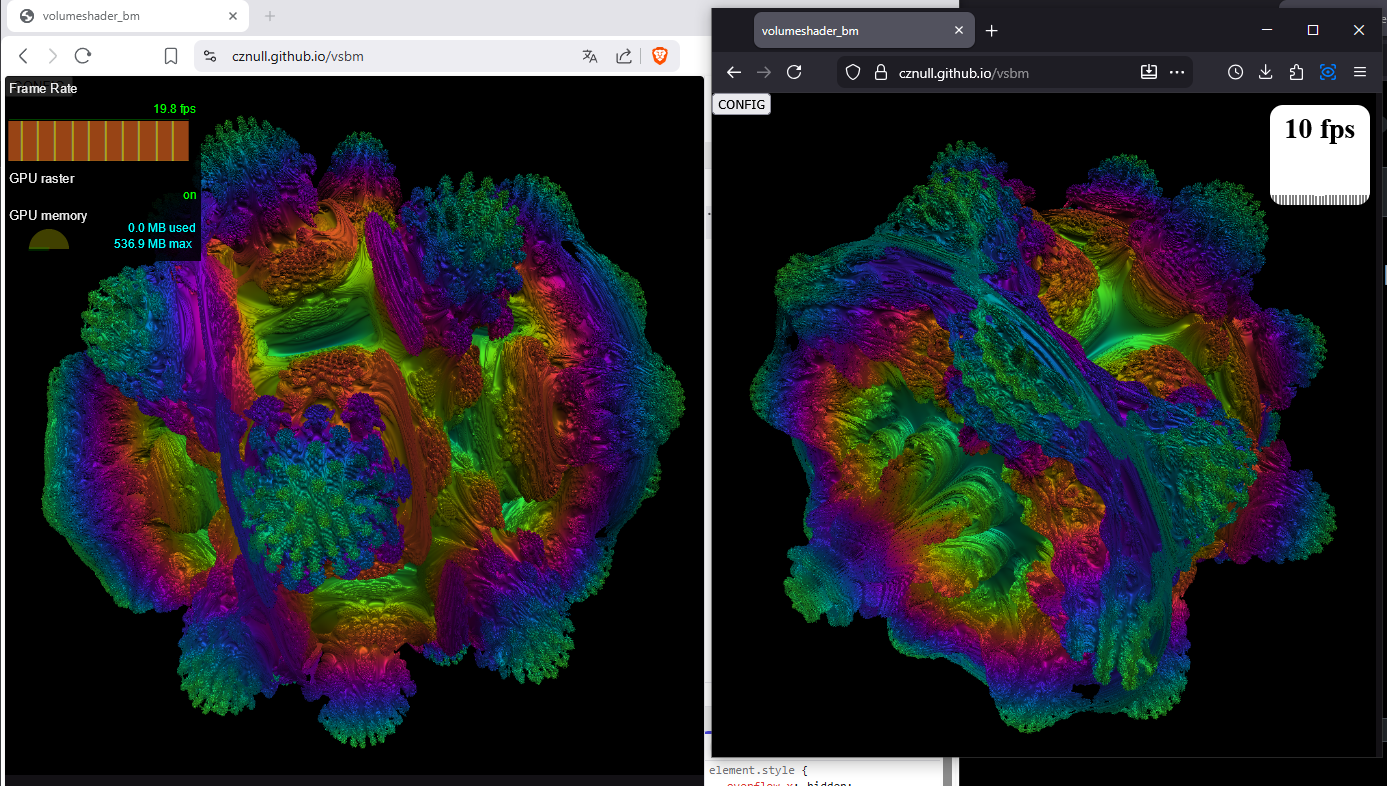The image size is (1387, 786).
Task: Click the forward arrow in Brave
Action: click(x=53, y=56)
